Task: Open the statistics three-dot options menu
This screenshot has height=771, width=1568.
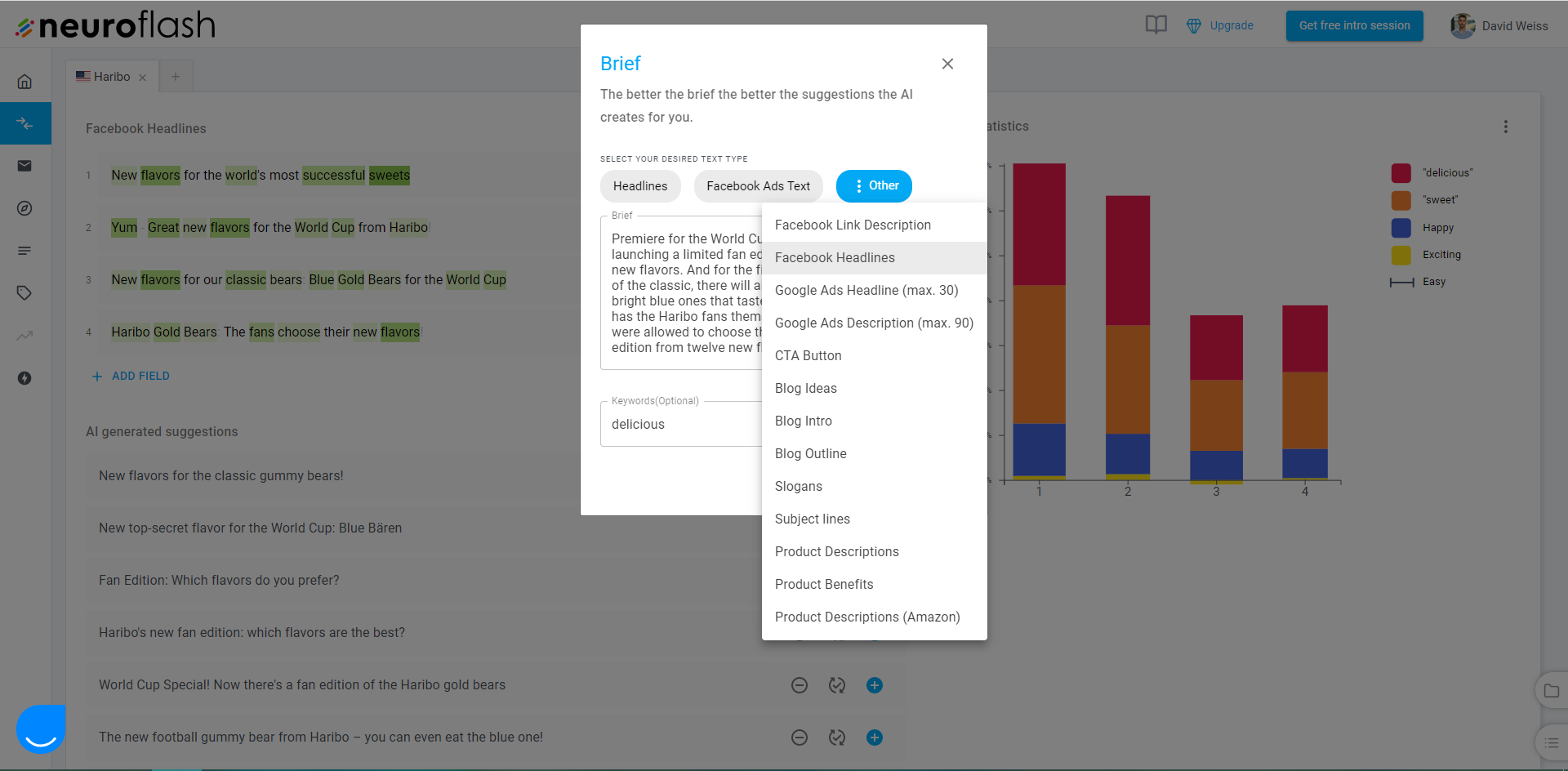Action: [1506, 127]
